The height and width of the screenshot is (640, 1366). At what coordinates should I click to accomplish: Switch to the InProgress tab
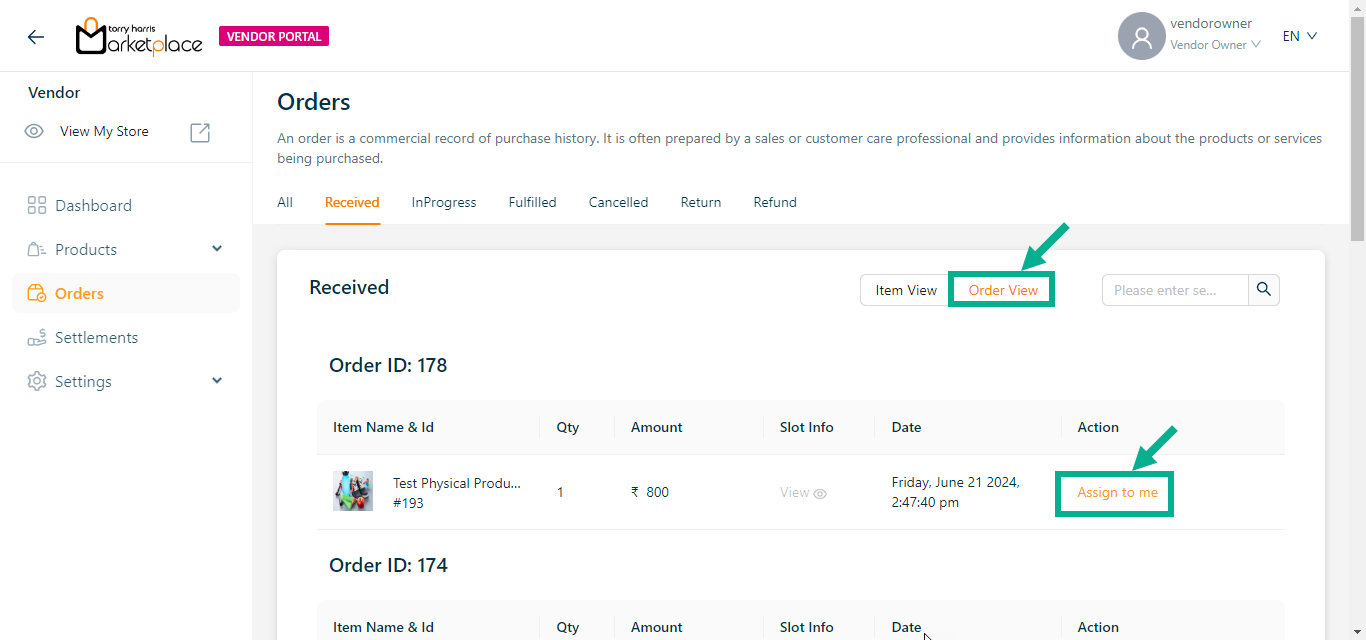(x=443, y=202)
